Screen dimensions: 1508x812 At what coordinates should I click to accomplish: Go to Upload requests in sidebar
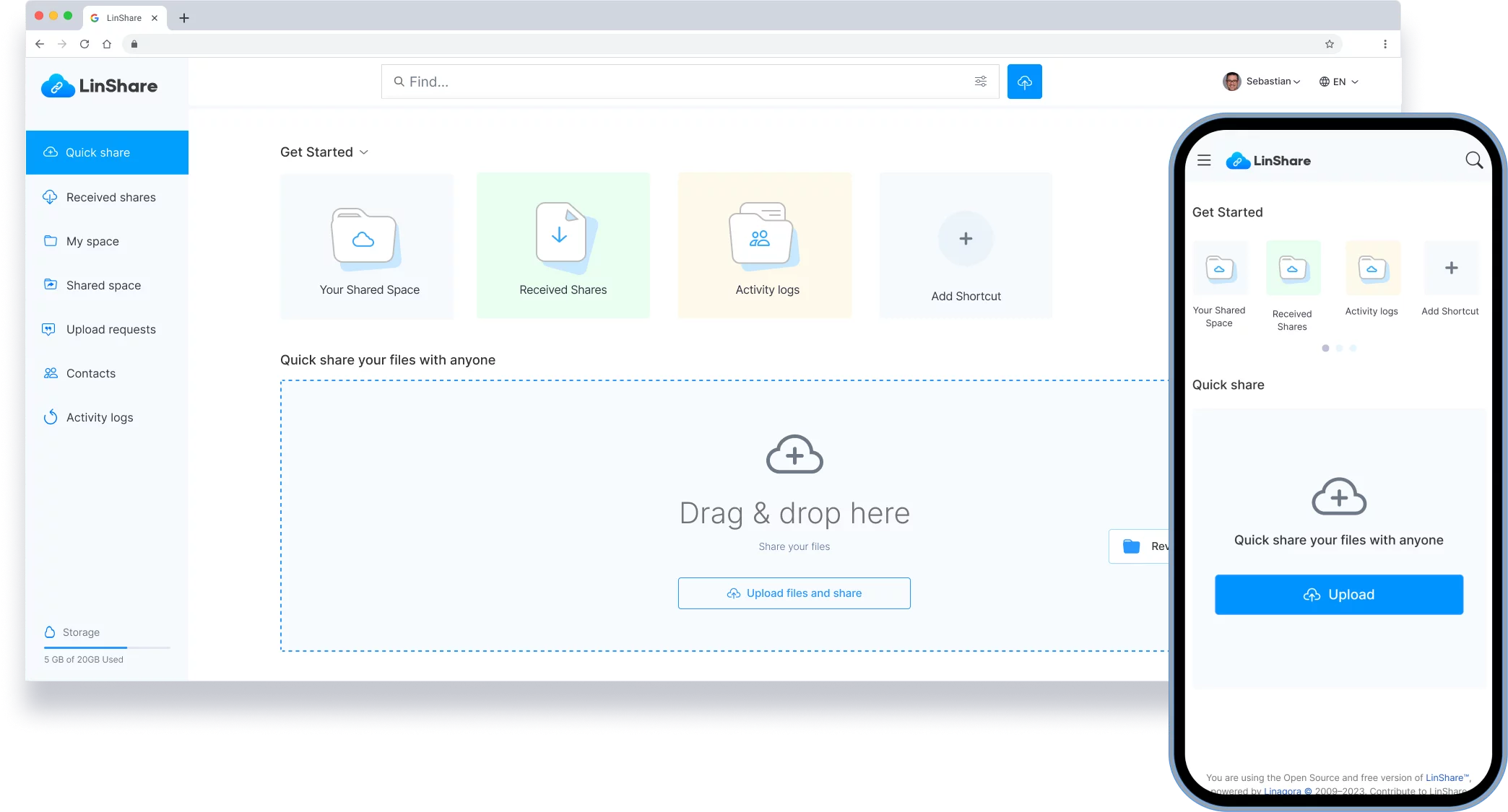tap(110, 329)
